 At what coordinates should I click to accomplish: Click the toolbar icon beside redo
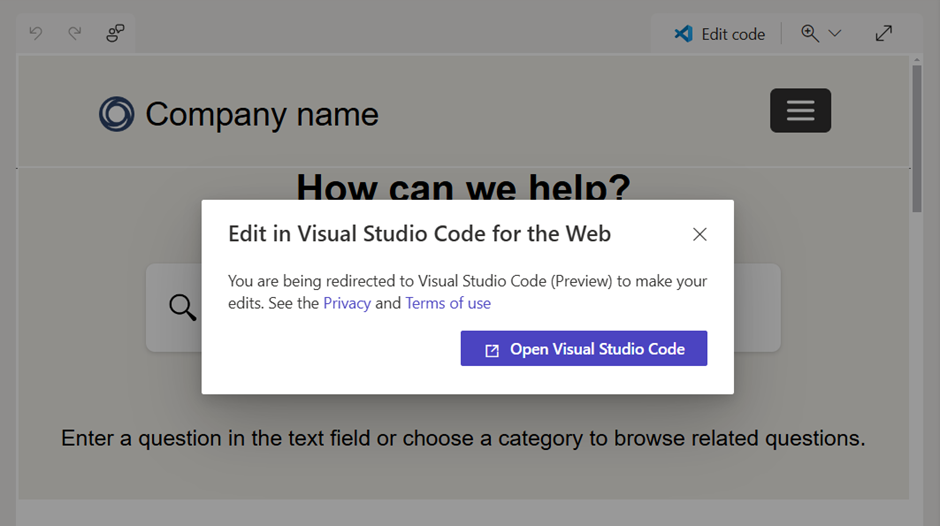[115, 34]
